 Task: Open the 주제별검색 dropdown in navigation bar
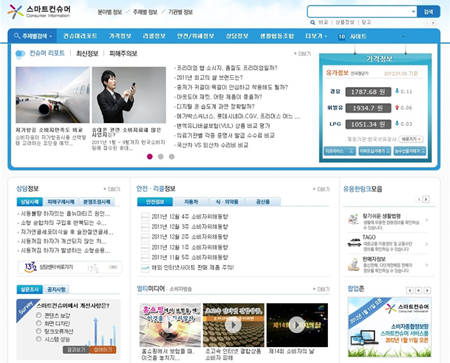(x=33, y=36)
